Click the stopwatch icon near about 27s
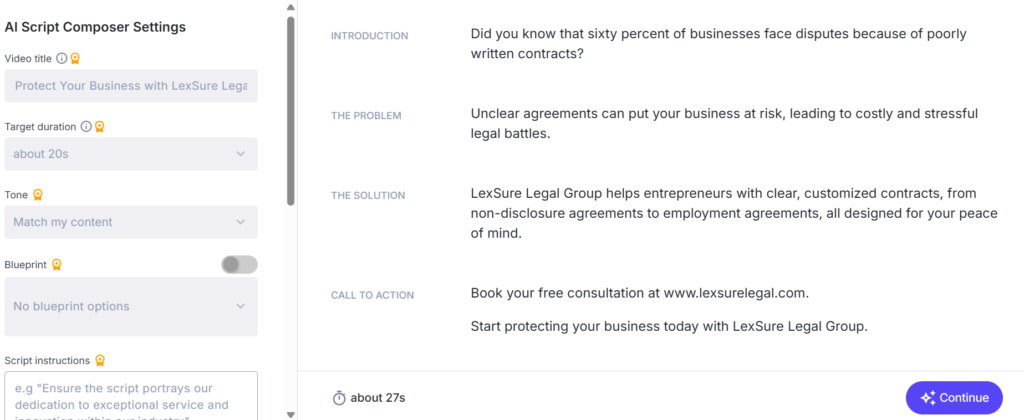The height and width of the screenshot is (420, 1024). pos(339,398)
